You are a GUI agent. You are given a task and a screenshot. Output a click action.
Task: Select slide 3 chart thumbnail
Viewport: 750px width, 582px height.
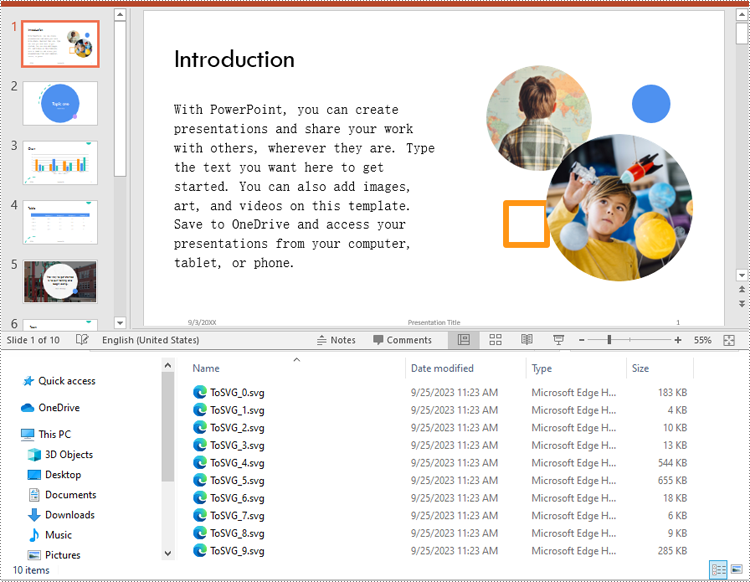(x=60, y=163)
